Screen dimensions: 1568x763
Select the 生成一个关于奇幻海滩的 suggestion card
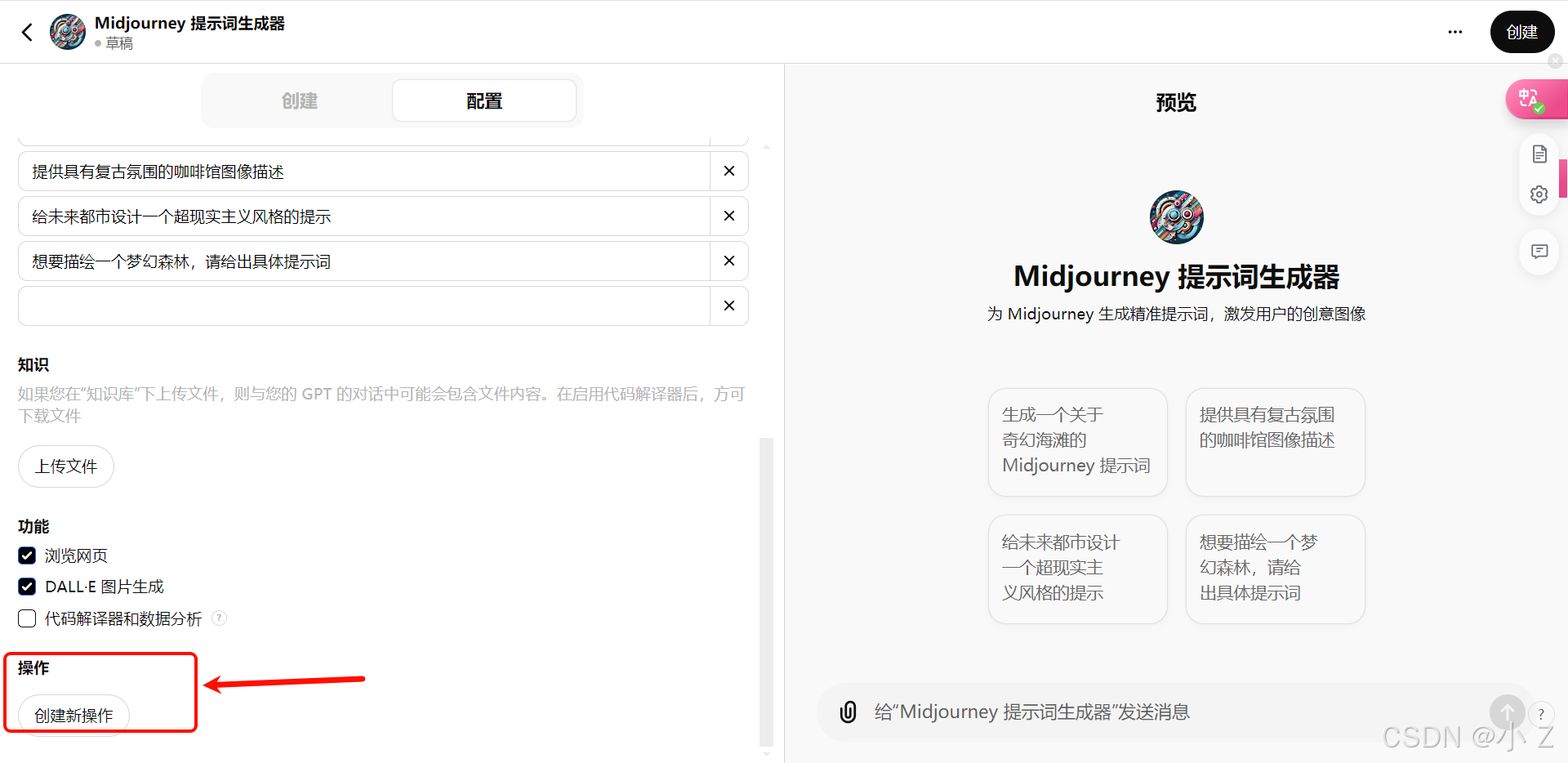(x=1077, y=442)
